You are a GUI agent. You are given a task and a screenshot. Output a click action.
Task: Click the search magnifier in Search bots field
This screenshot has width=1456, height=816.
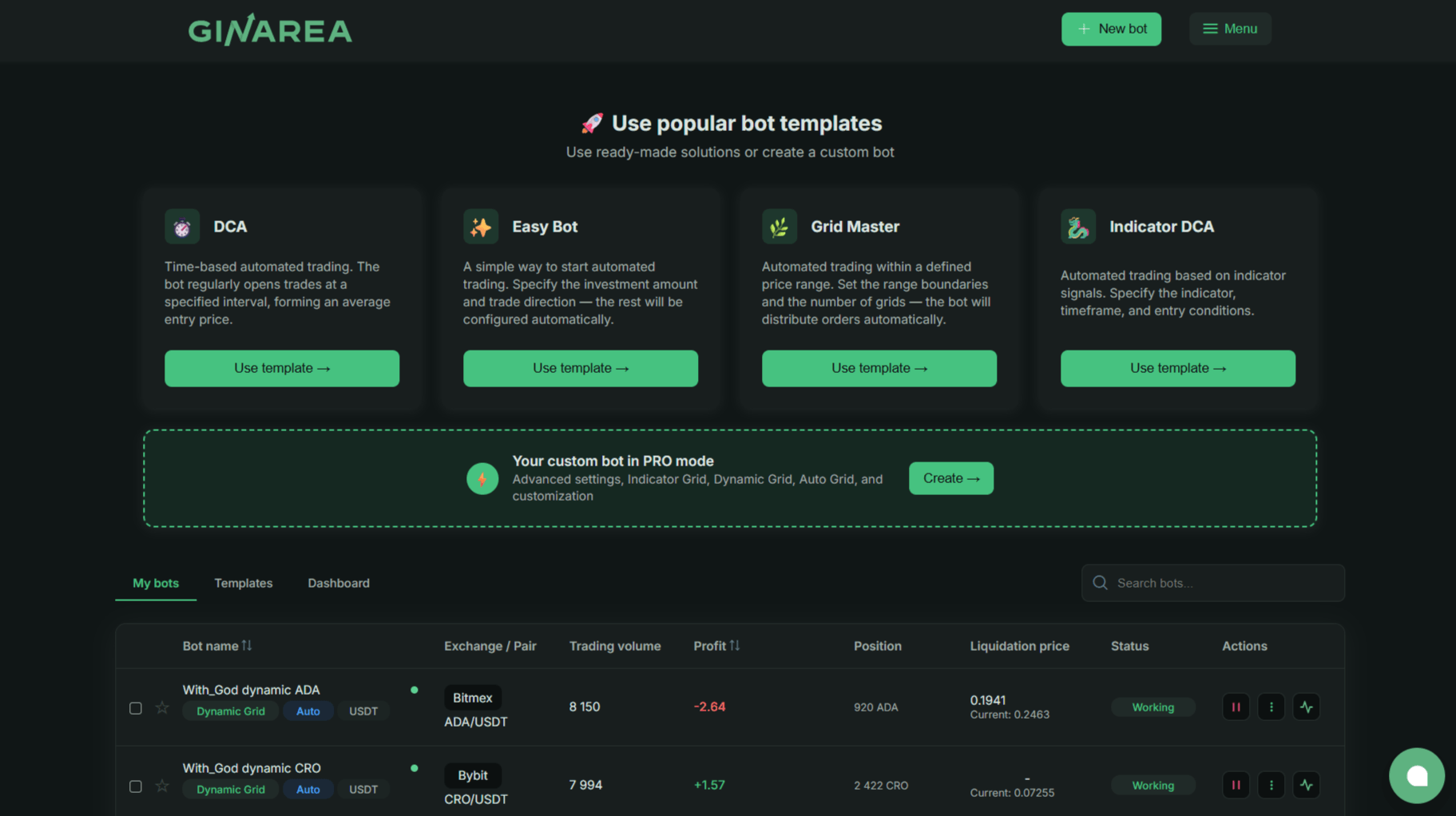[x=1100, y=583]
